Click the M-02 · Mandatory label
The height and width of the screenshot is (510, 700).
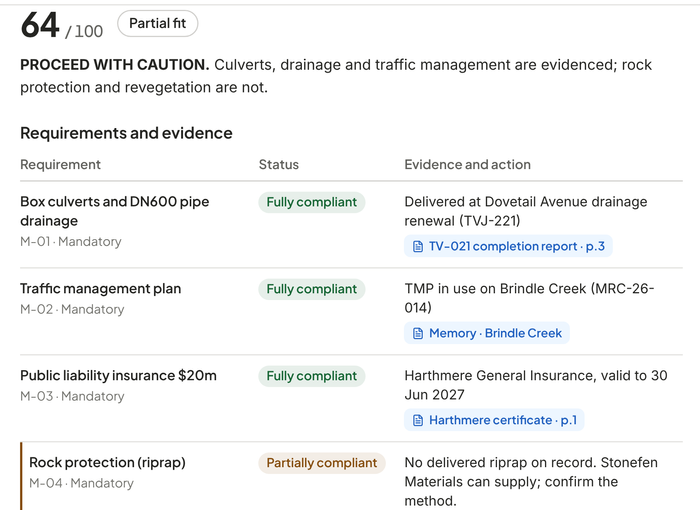pos(72,309)
